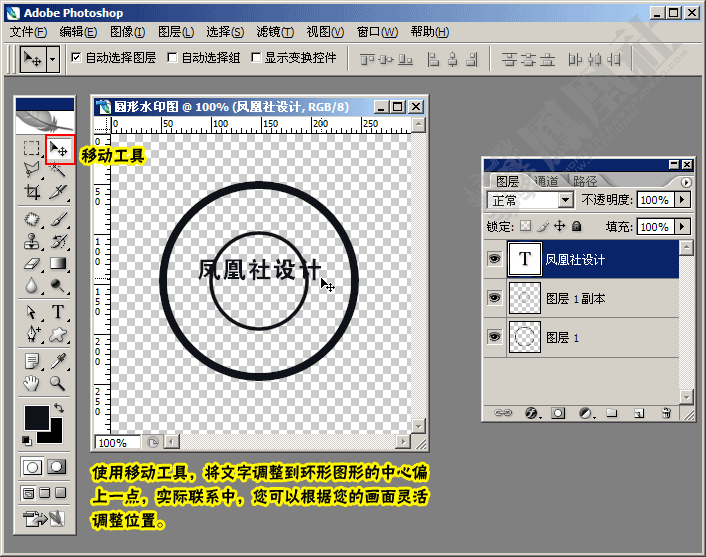Open the 滤镜 menu

pos(275,32)
